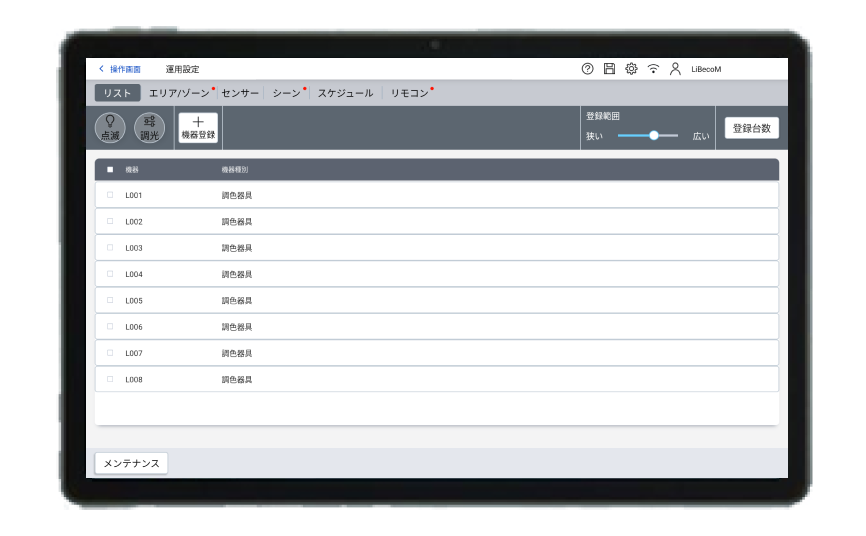Click the user account icon
The image size is (866, 536).
675,69
